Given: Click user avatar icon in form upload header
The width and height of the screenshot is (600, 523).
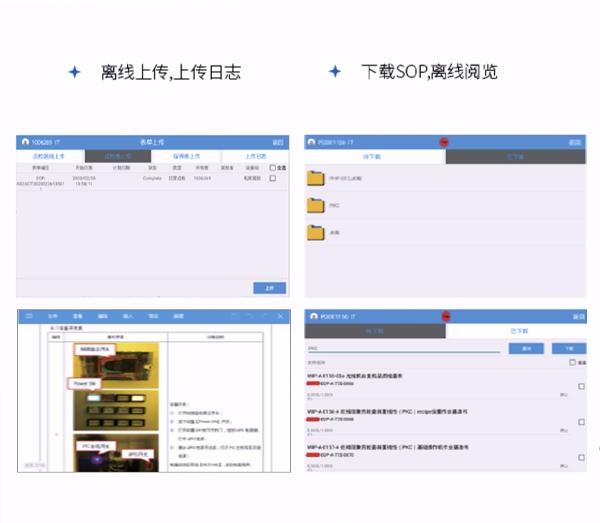Looking at the screenshot, I should click(25, 142).
